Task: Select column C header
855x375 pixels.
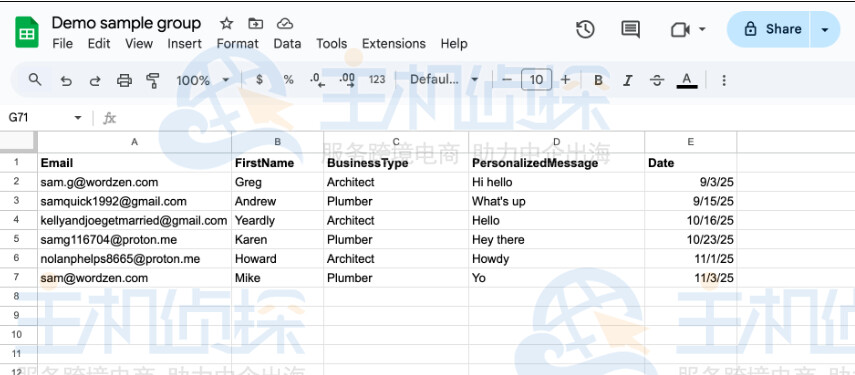Action: pyautogui.click(x=396, y=142)
